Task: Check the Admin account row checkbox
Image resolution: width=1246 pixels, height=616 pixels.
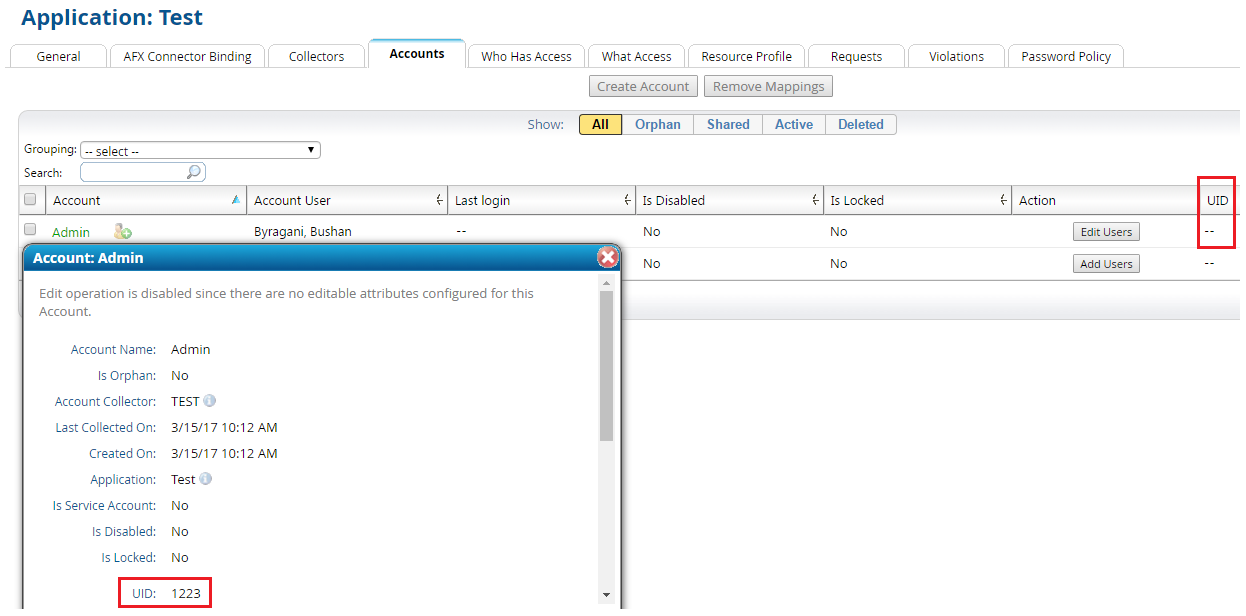Action: pyautogui.click(x=30, y=230)
